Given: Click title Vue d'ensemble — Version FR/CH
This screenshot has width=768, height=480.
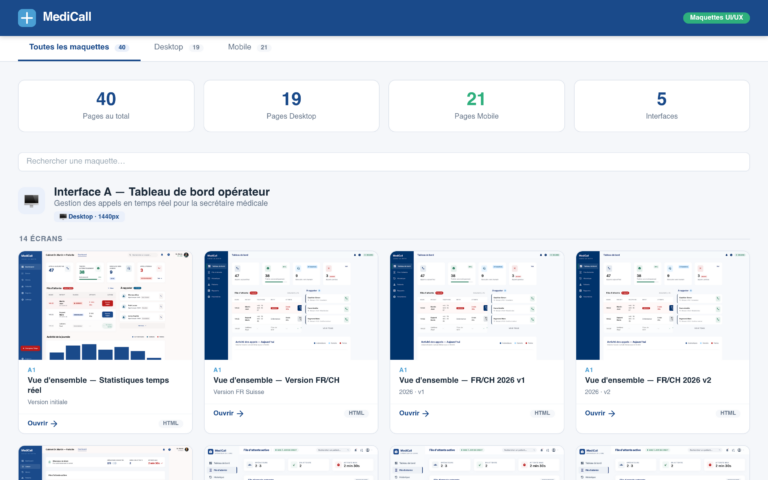Looking at the screenshot, I should pos(276,380).
